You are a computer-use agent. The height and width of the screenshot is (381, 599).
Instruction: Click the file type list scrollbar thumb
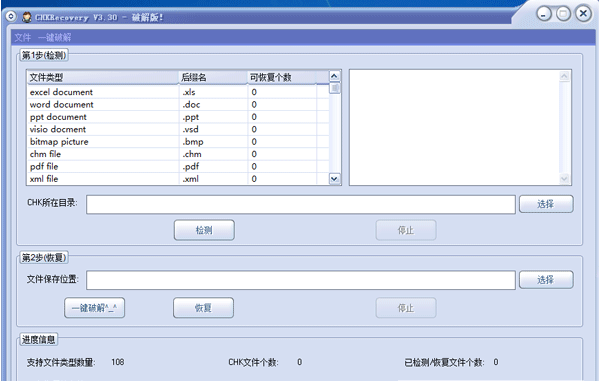click(x=335, y=88)
